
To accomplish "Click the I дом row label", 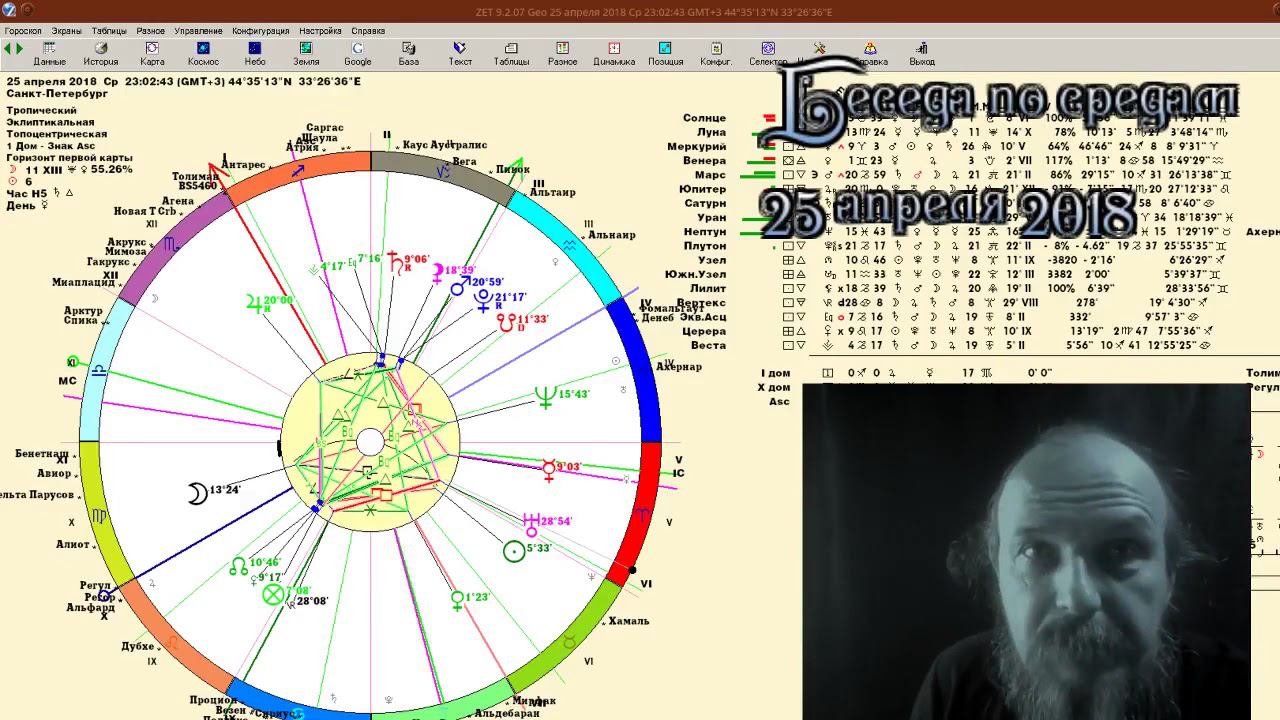I will [775, 373].
